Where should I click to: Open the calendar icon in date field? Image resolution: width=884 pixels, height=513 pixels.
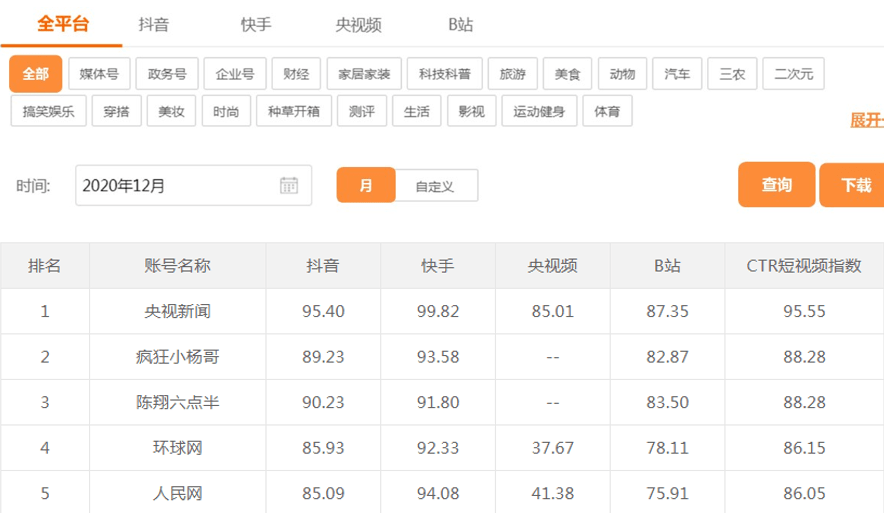pos(289,185)
